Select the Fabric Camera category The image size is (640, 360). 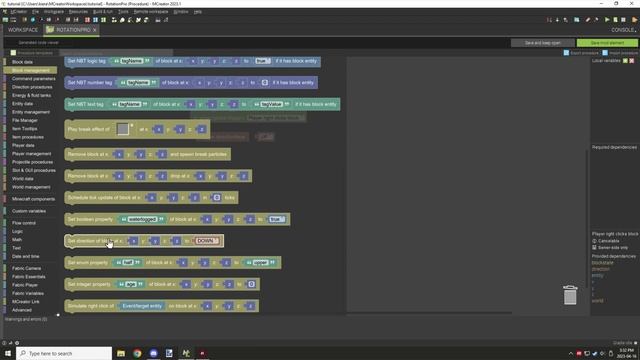pyautogui.click(x=26, y=268)
